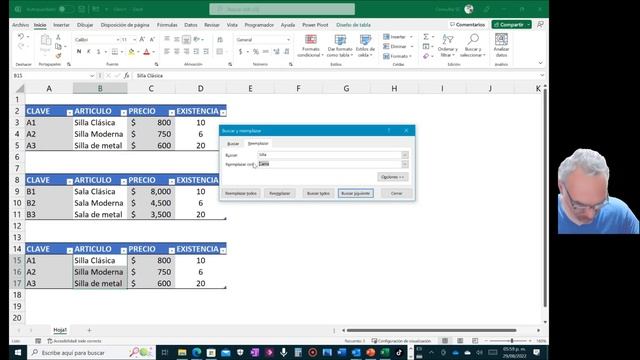Open Formato condicional menu

click(x=311, y=46)
